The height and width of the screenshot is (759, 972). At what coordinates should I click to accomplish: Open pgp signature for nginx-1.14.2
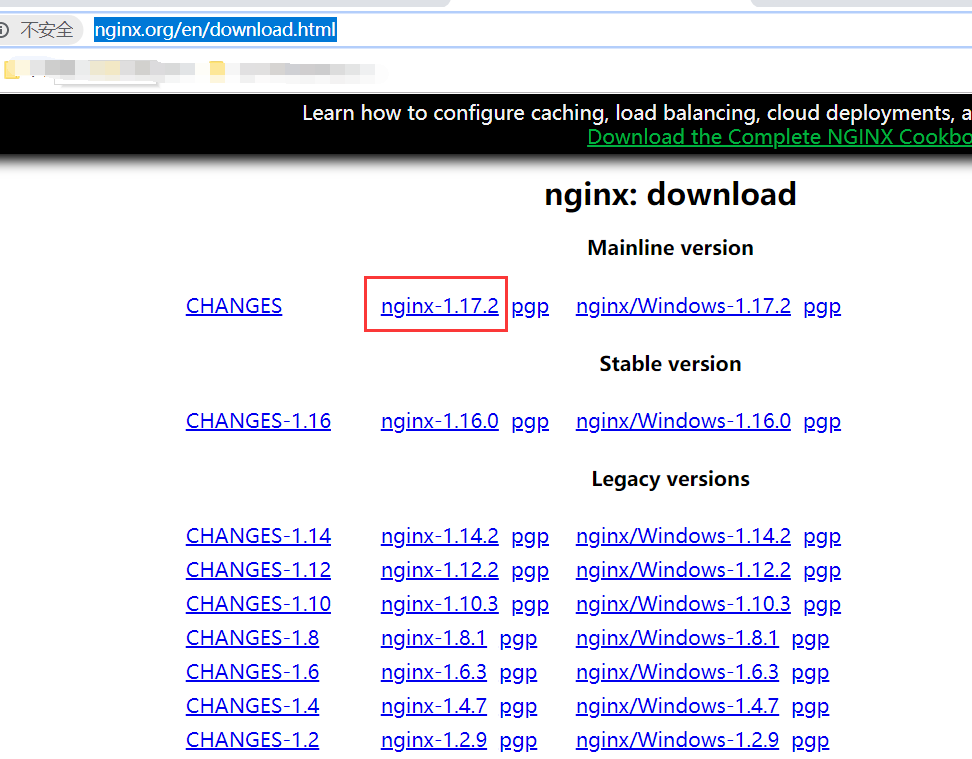tap(530, 538)
